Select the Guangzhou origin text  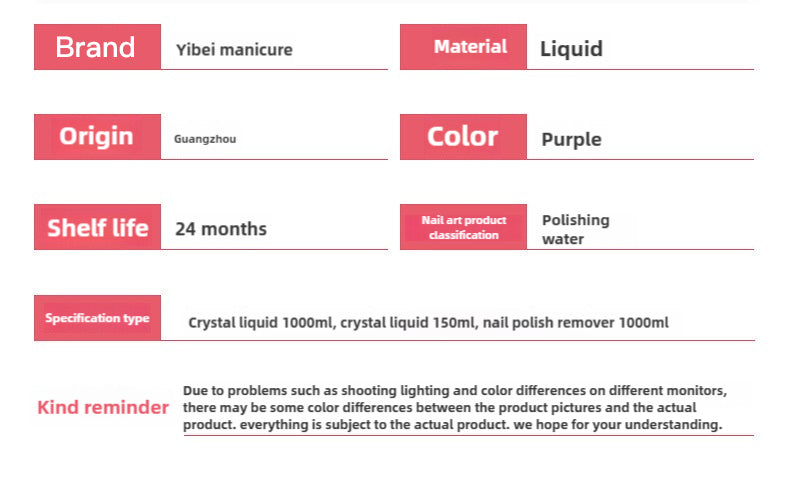click(x=205, y=139)
